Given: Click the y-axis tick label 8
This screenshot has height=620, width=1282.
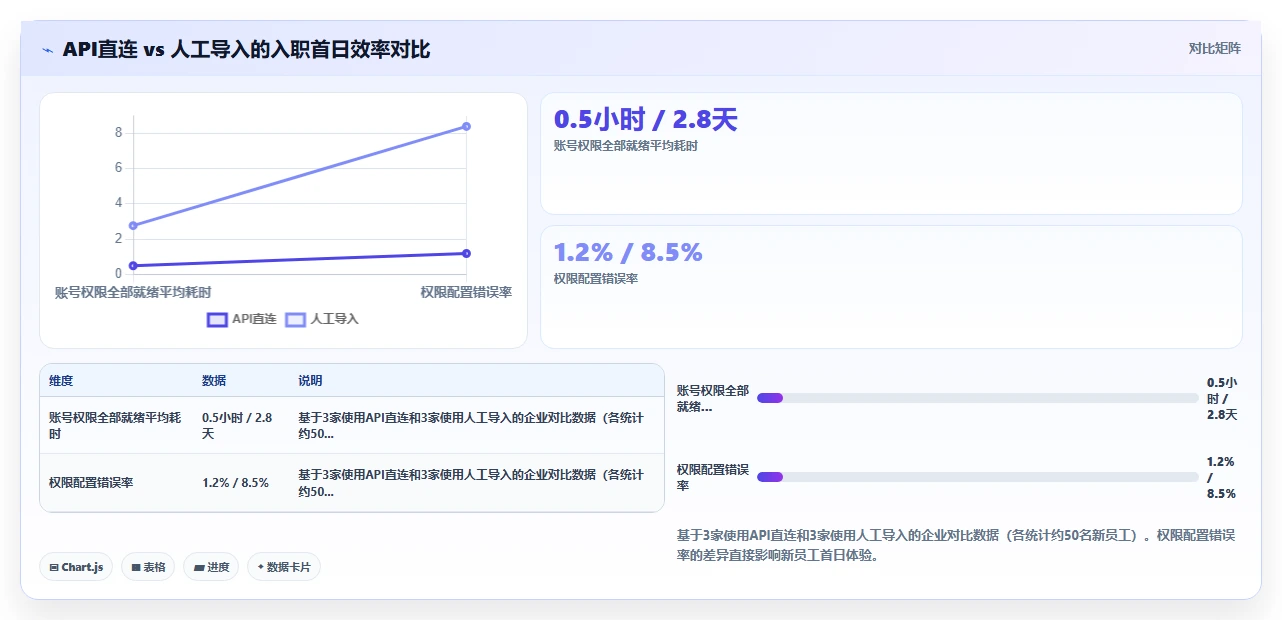Looking at the screenshot, I should click(x=118, y=132).
